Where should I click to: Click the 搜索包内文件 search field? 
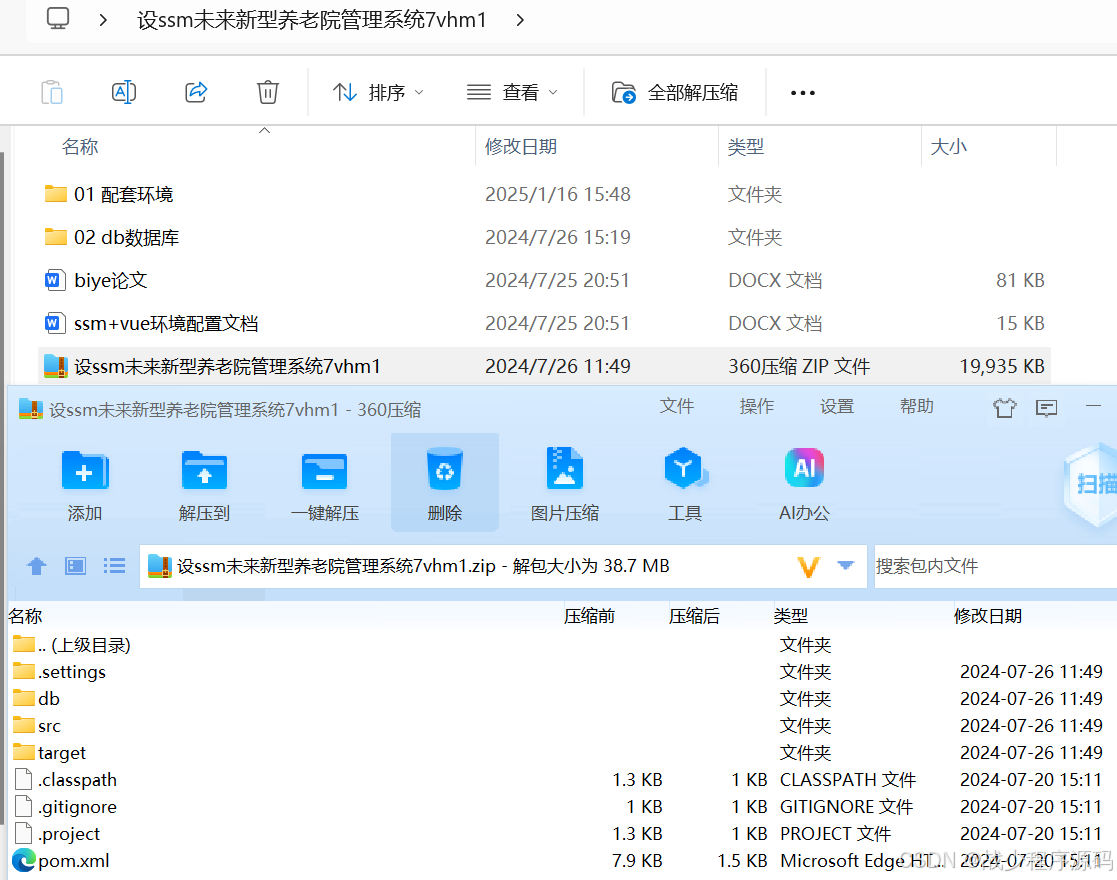coord(995,566)
